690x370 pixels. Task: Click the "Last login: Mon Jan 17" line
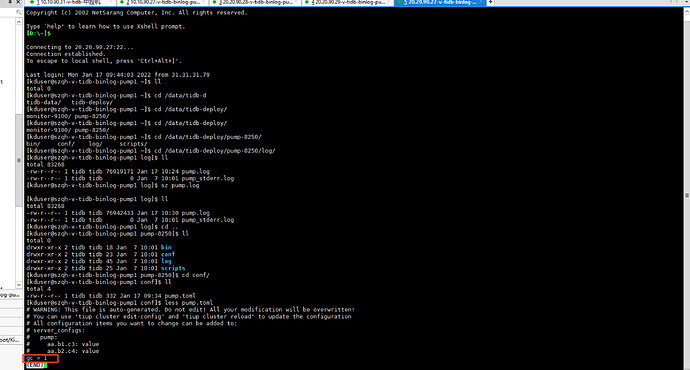pos(117,75)
